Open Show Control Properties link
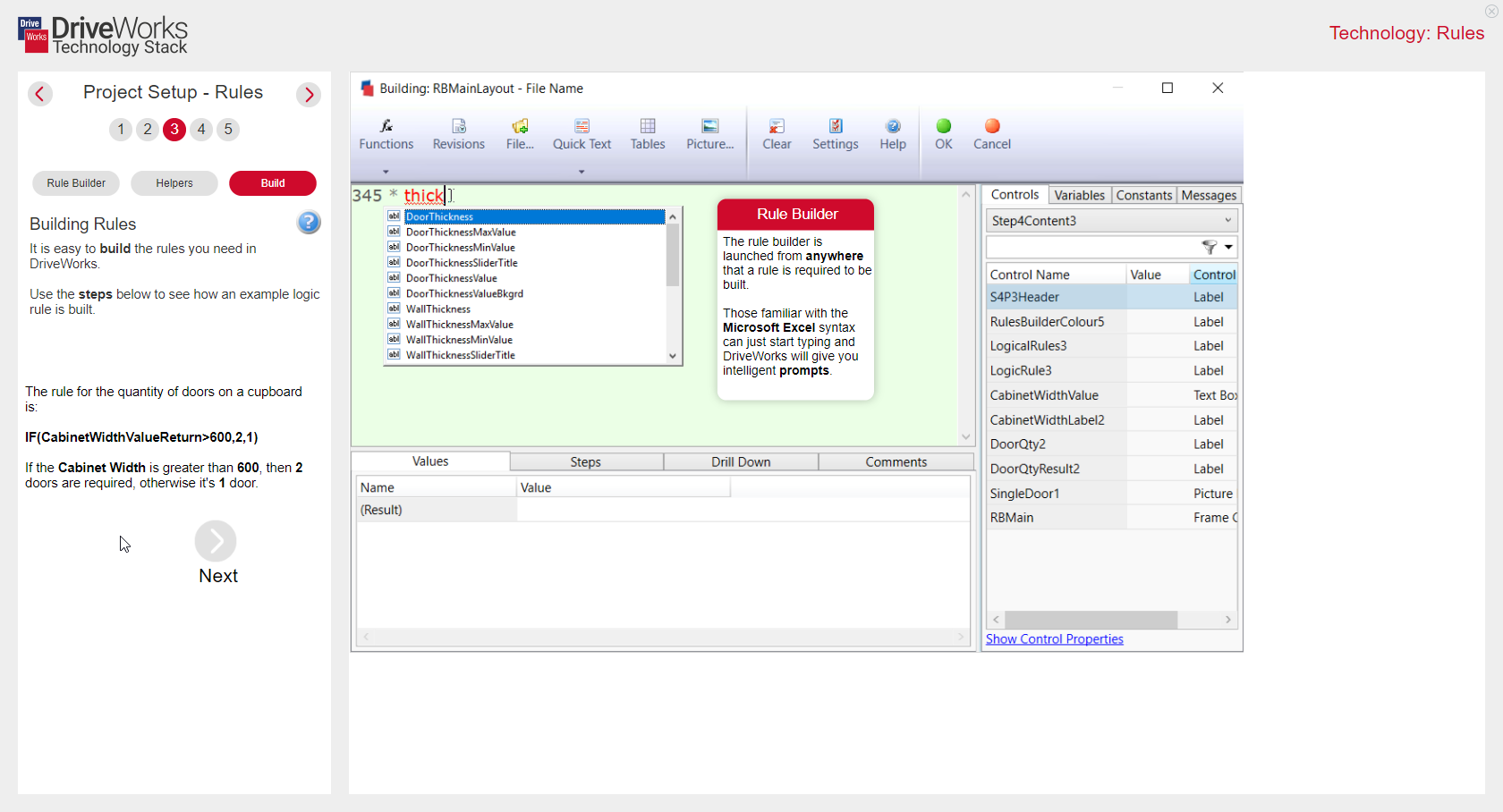The height and width of the screenshot is (812, 1503). (x=1054, y=639)
